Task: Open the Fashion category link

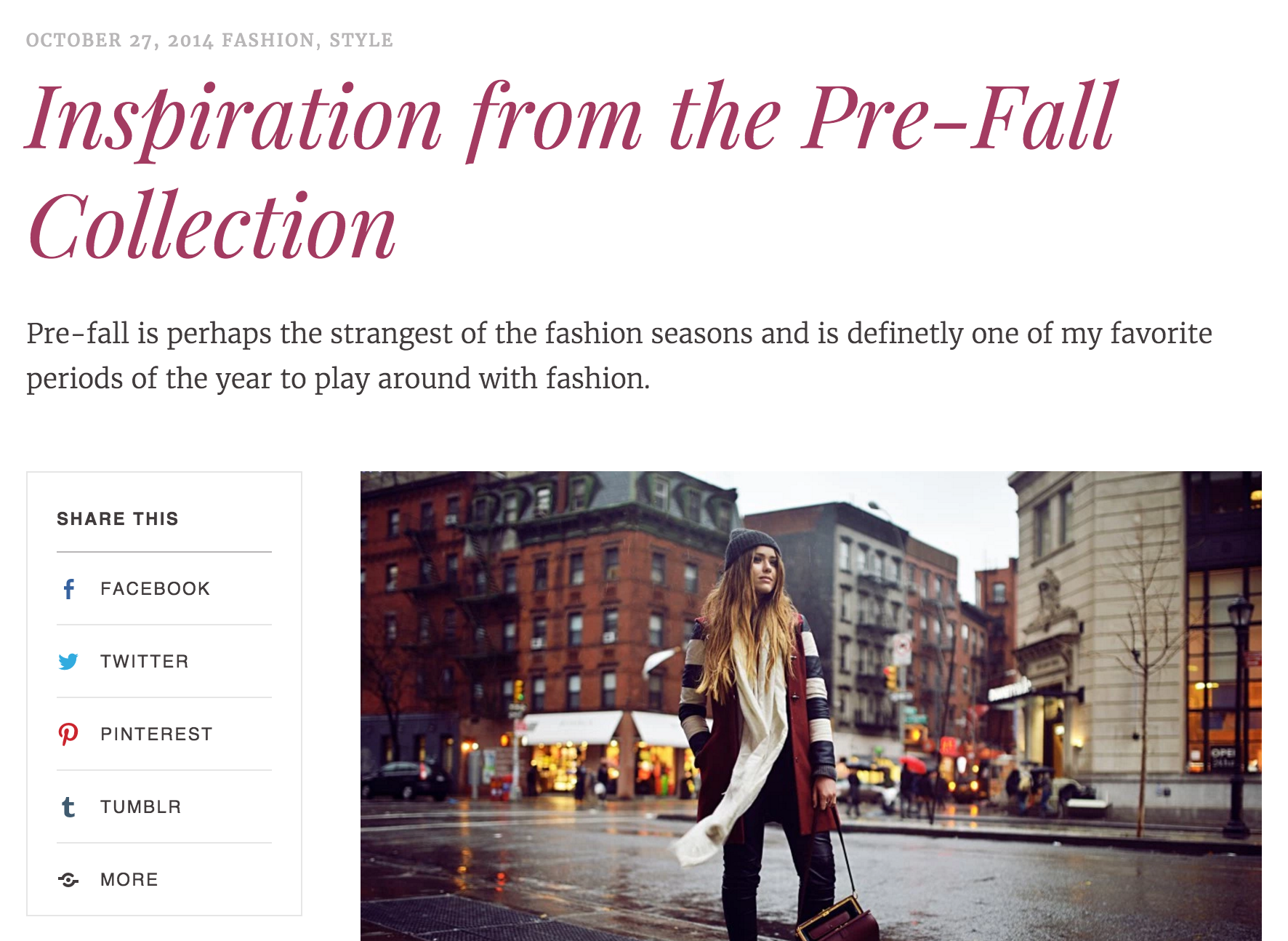Action: pos(267,40)
